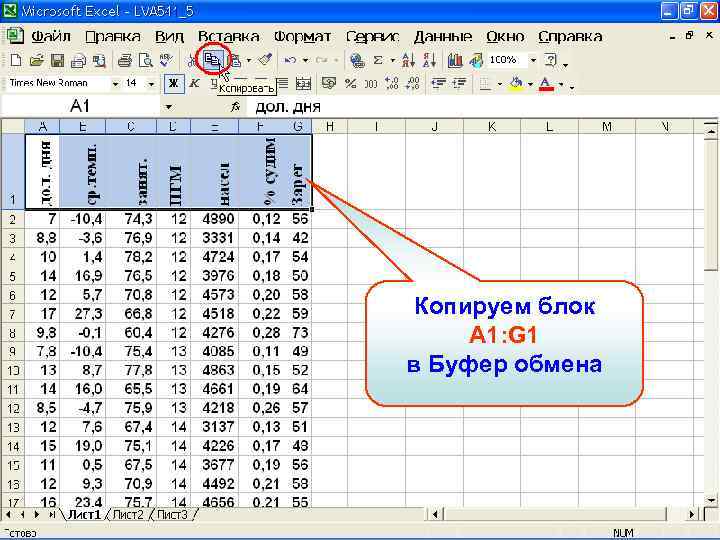Create a new workbook with the New icon
This screenshot has width=720, height=540.
pyautogui.click(x=16, y=60)
